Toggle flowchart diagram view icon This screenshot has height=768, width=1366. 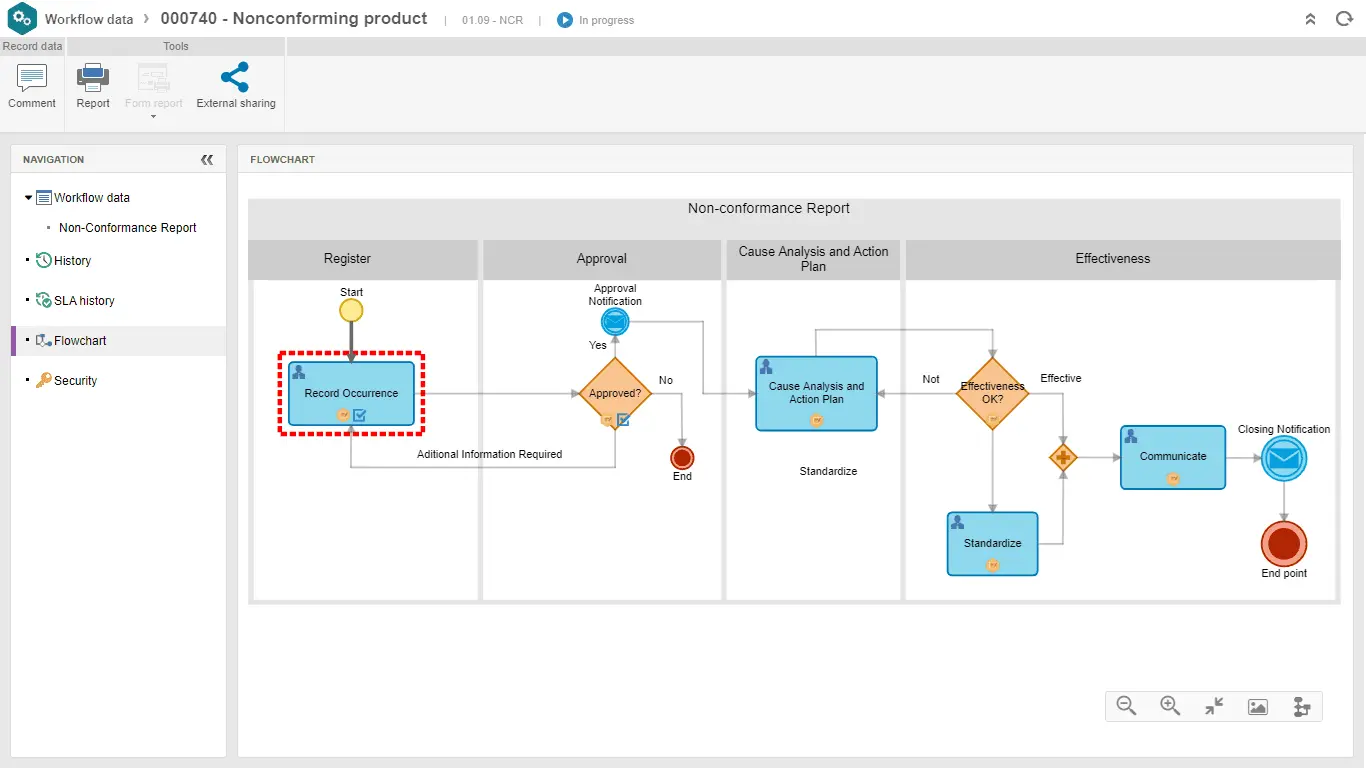pos(1301,706)
